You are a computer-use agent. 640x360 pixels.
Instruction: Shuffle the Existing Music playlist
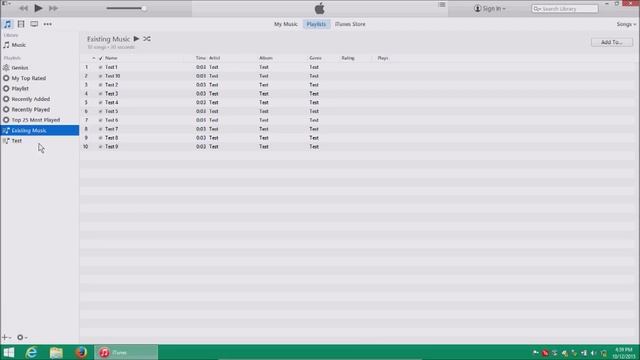147,39
